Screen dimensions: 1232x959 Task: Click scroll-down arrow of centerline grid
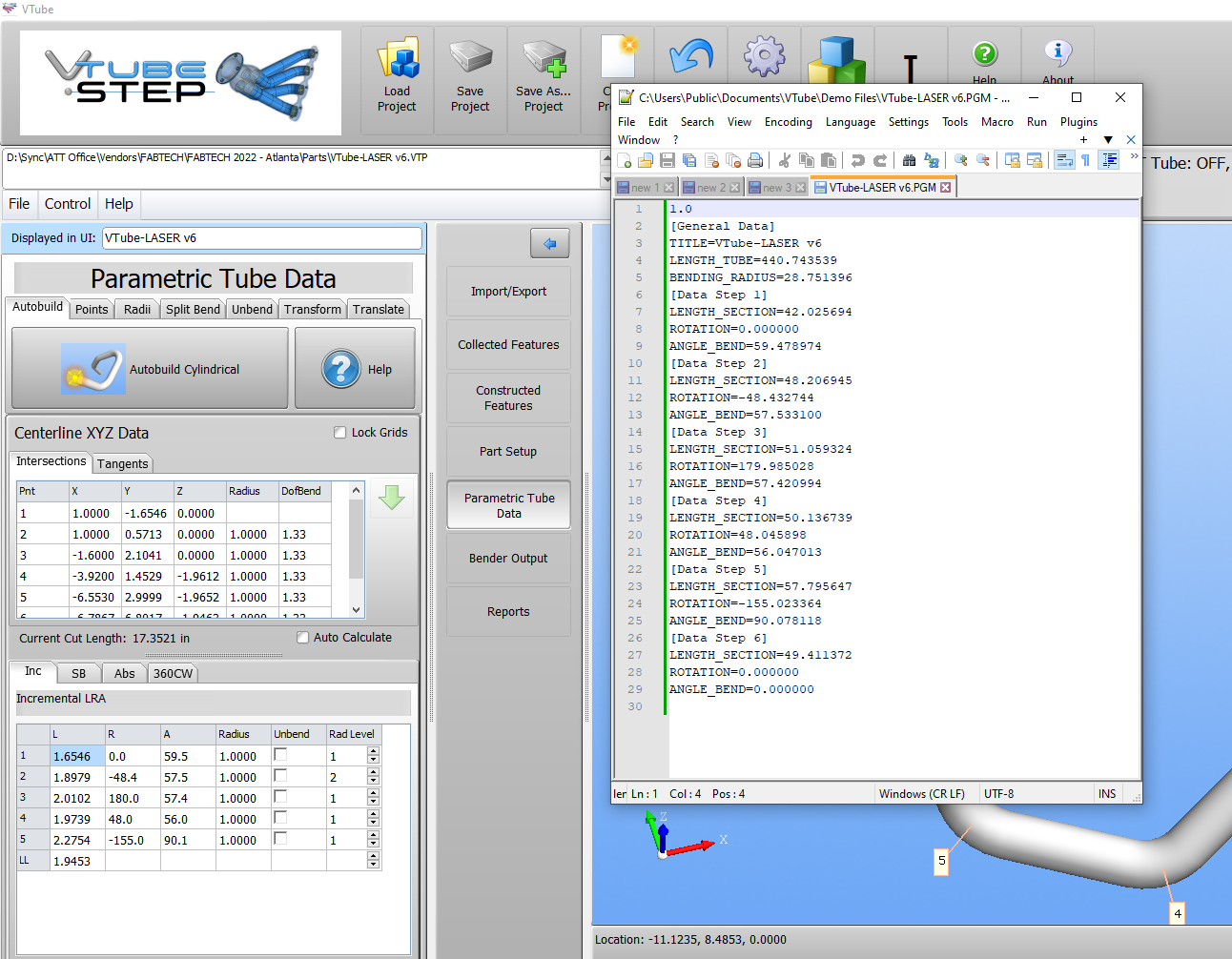357,610
